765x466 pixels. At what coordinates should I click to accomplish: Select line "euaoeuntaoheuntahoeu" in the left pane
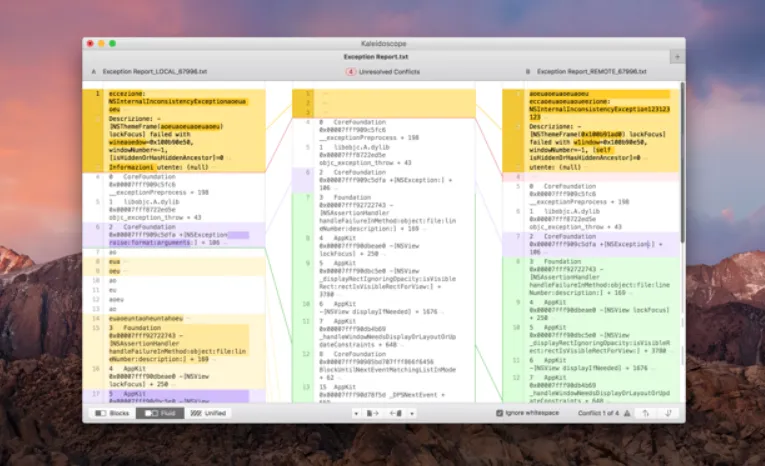point(146,319)
